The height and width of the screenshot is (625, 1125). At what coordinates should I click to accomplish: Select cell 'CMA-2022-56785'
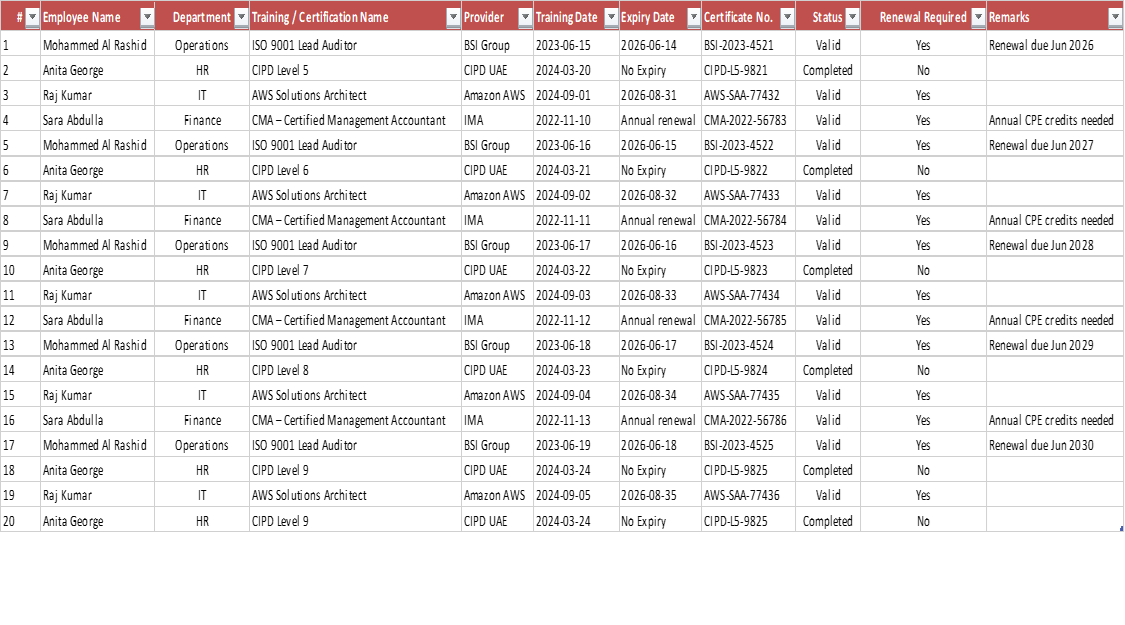[x=748, y=321]
